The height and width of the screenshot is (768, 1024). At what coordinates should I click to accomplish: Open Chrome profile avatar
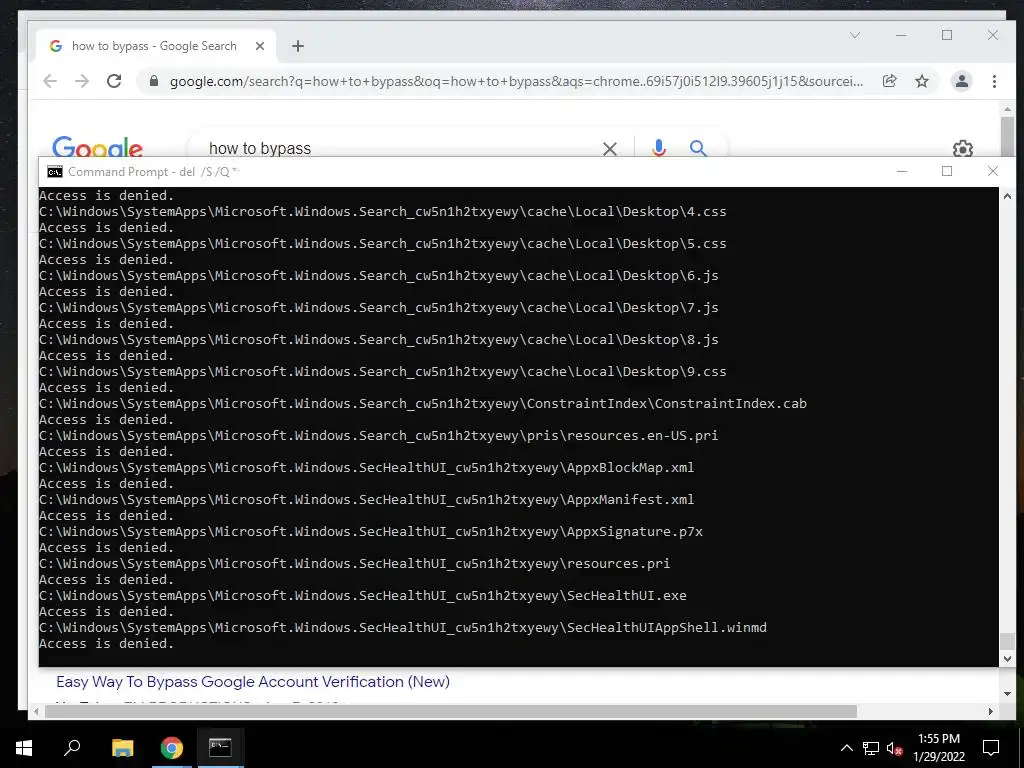tap(961, 81)
